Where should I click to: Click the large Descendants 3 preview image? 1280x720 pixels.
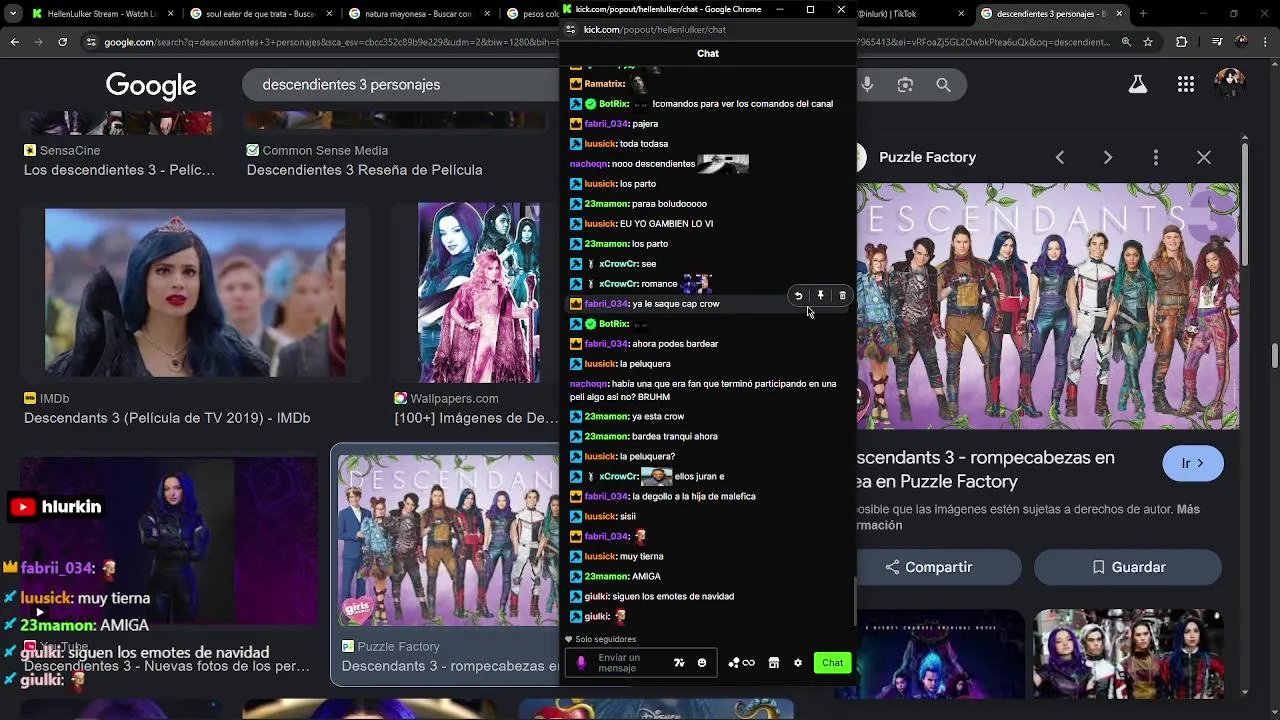(x=1048, y=306)
